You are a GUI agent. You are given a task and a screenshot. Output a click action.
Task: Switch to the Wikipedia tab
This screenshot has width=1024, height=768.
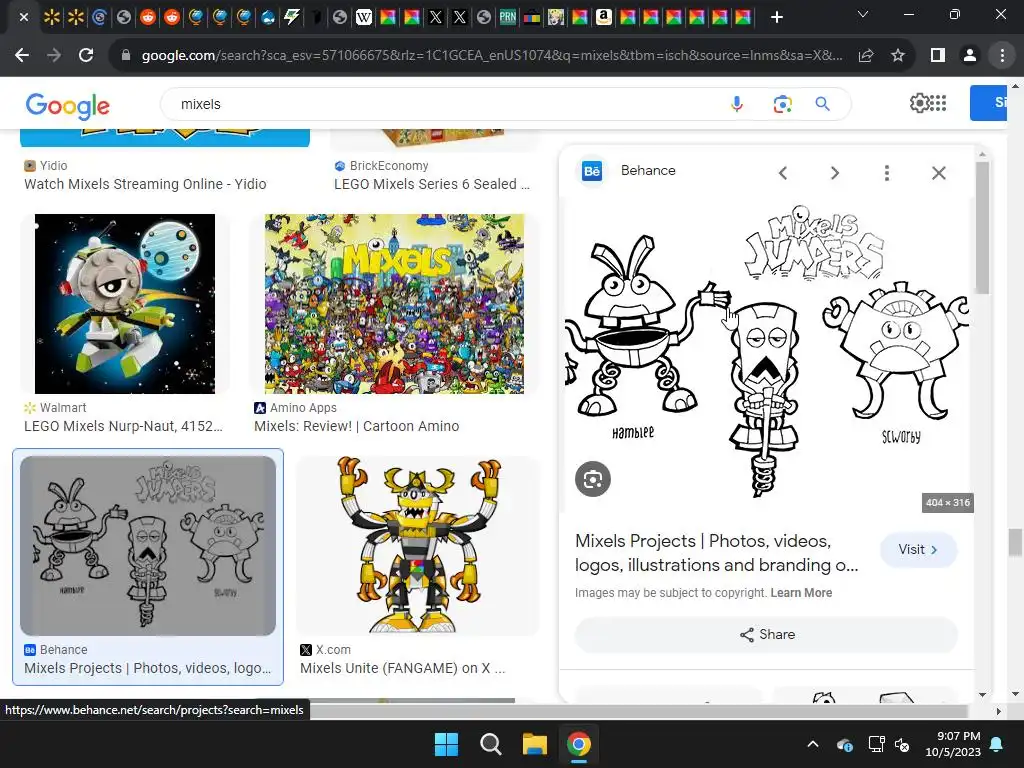click(364, 17)
